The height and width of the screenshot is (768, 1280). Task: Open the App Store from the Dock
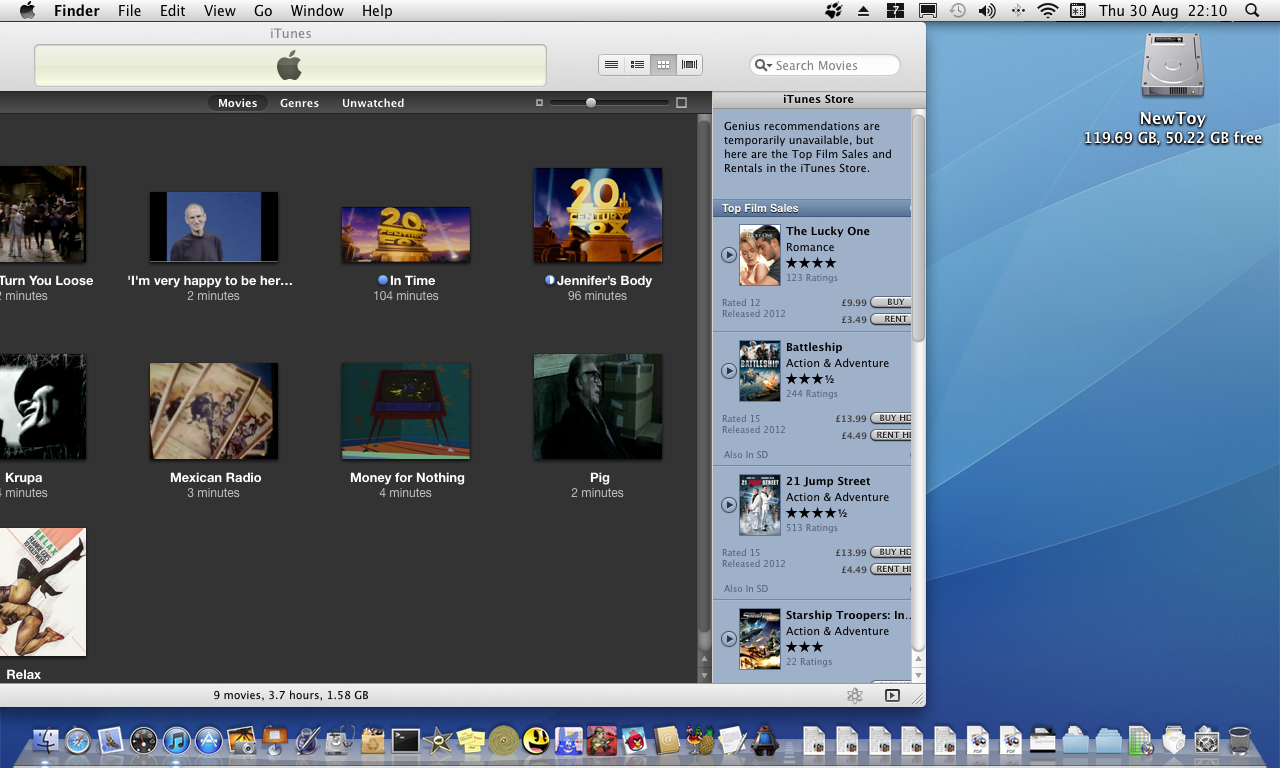(208, 741)
